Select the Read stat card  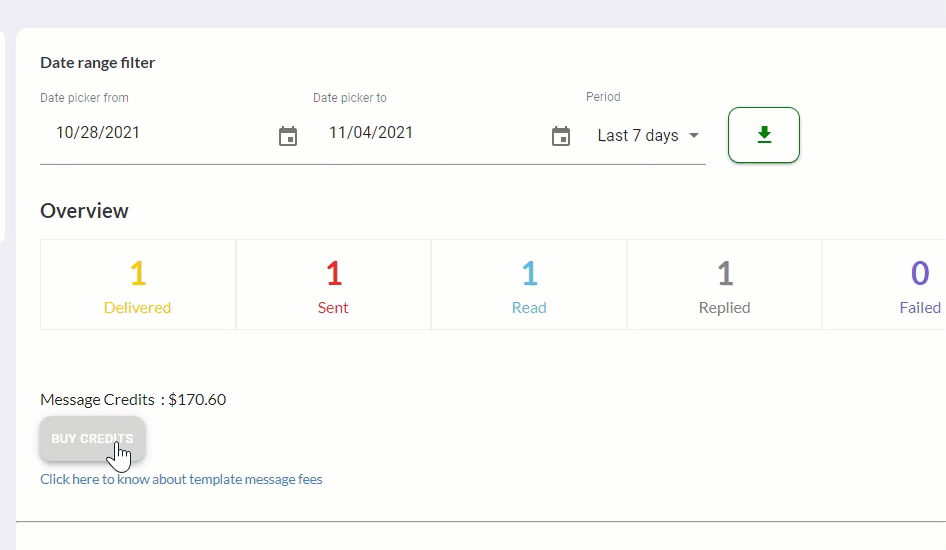(529, 285)
